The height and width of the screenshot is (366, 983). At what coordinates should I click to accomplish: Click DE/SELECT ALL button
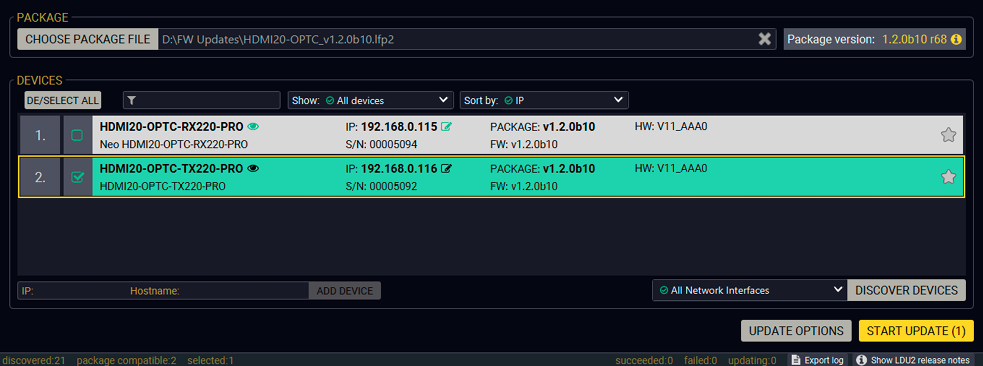63,100
